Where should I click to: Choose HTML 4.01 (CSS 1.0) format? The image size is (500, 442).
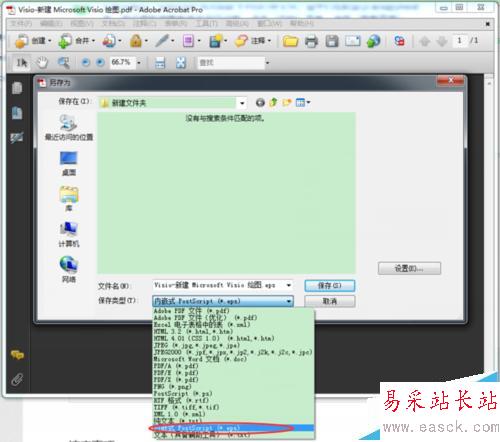[233, 338]
